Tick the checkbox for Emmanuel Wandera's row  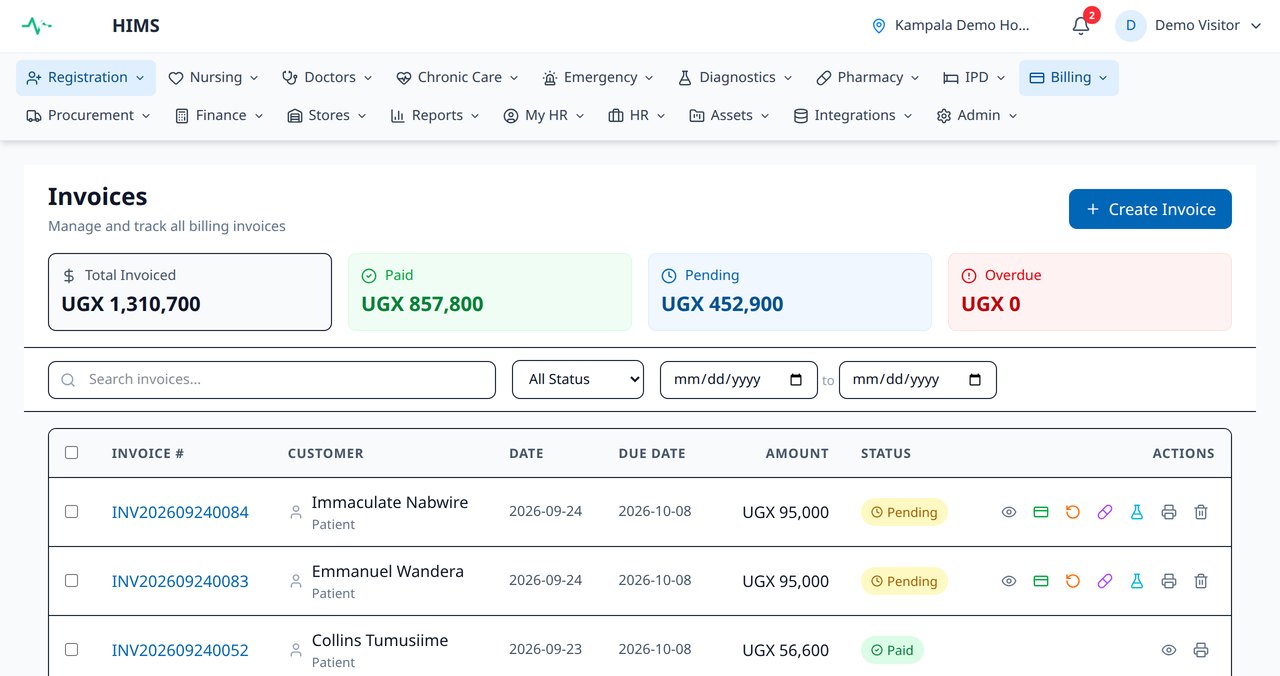click(71, 581)
